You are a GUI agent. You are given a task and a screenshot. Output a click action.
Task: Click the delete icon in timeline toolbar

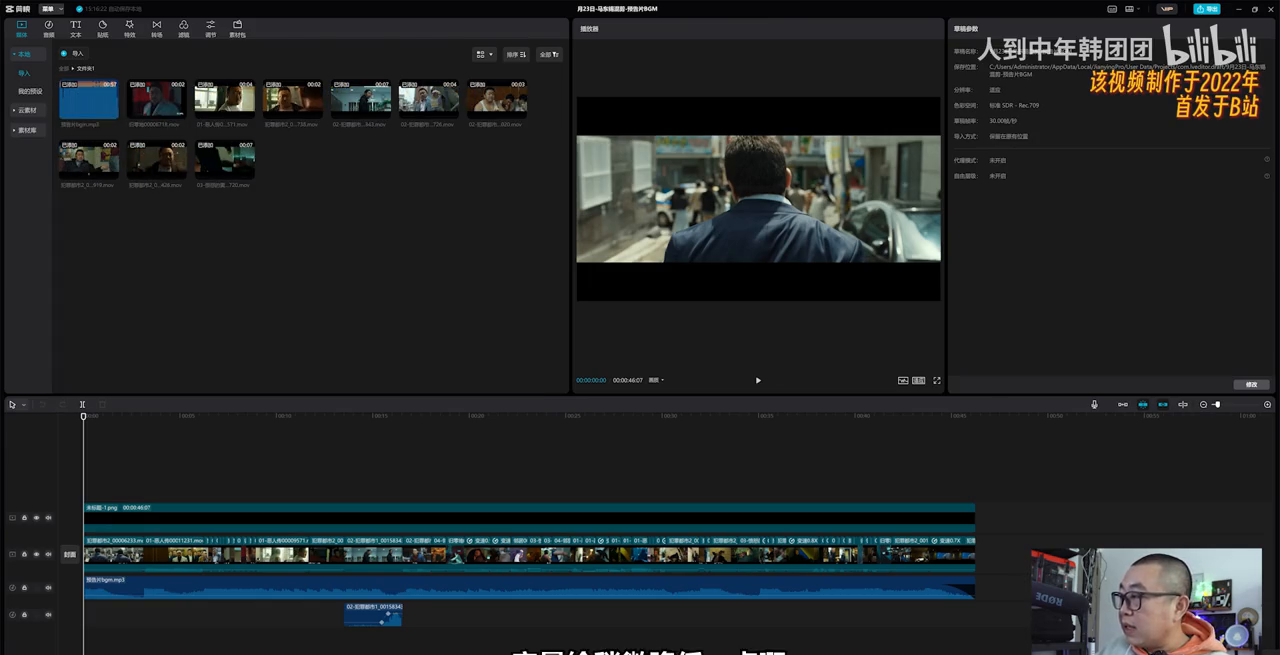102,405
